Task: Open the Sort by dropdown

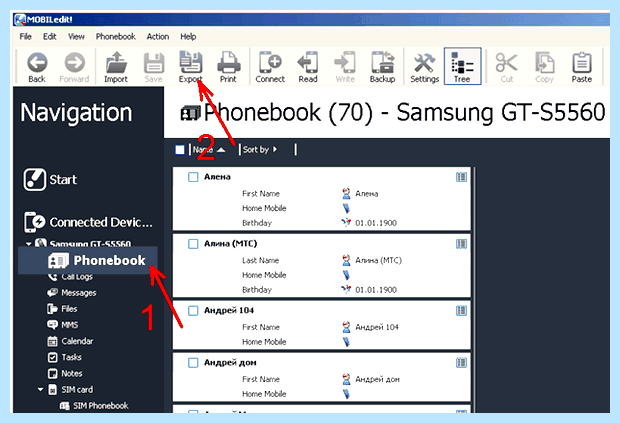Action: click(260, 149)
